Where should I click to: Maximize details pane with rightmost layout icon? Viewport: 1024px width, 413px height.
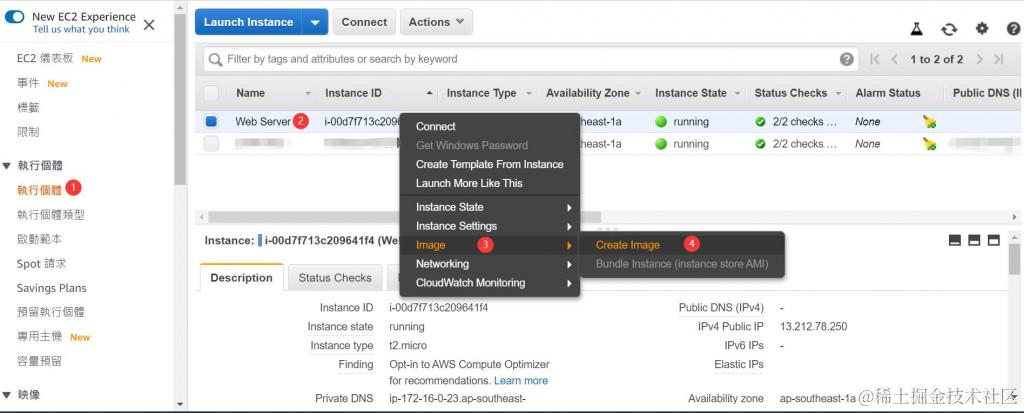pos(996,240)
